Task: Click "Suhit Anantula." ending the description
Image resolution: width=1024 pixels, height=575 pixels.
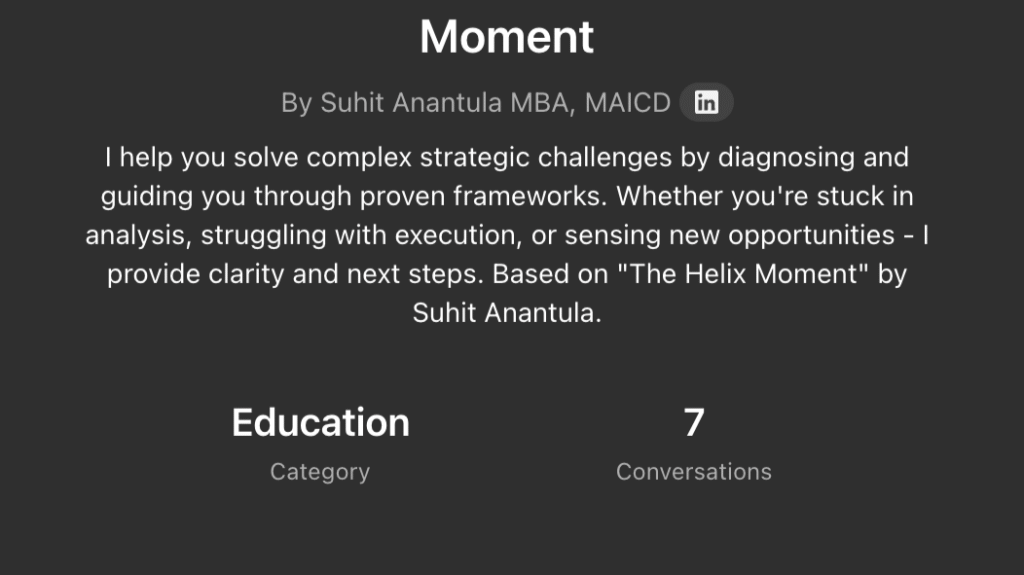Action: tap(507, 312)
